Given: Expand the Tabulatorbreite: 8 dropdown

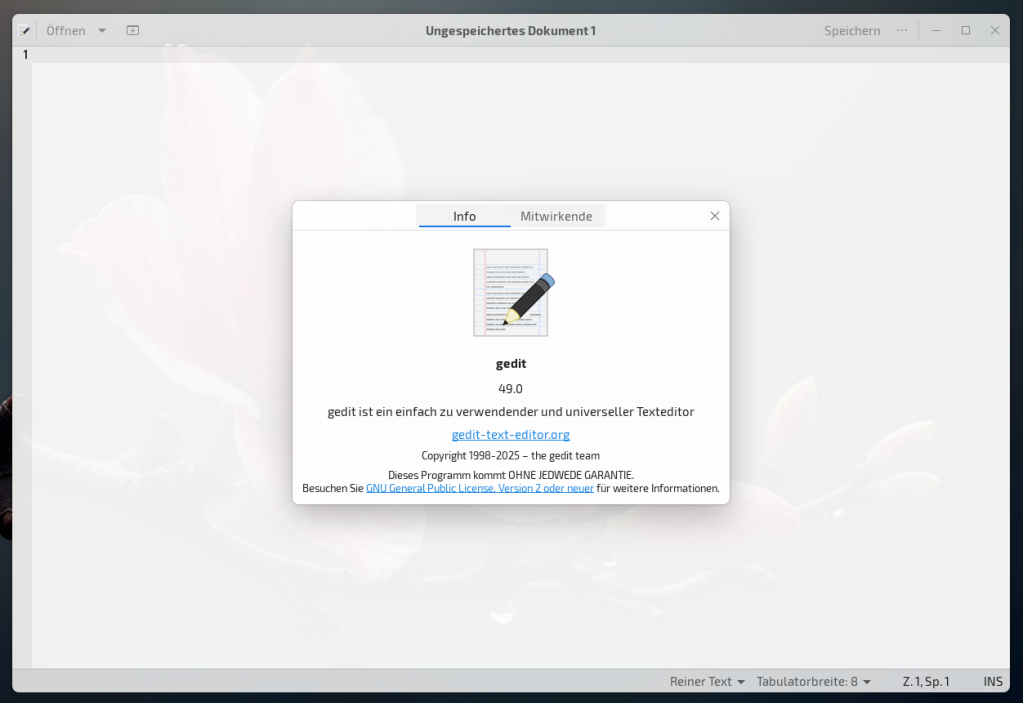Looking at the screenshot, I should pyautogui.click(x=813, y=681).
